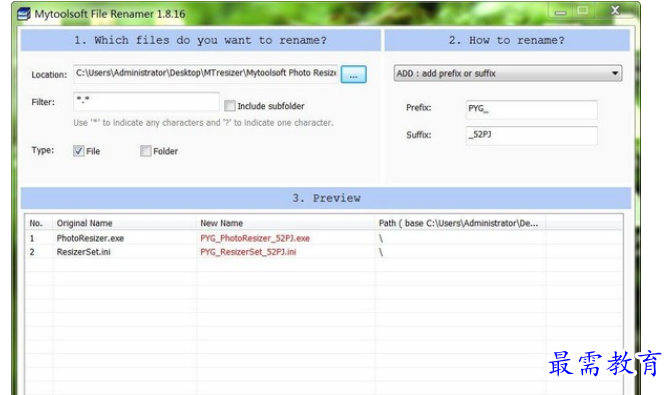
Task: Select the ResizerSet.ini row
Action: (x=323, y=252)
